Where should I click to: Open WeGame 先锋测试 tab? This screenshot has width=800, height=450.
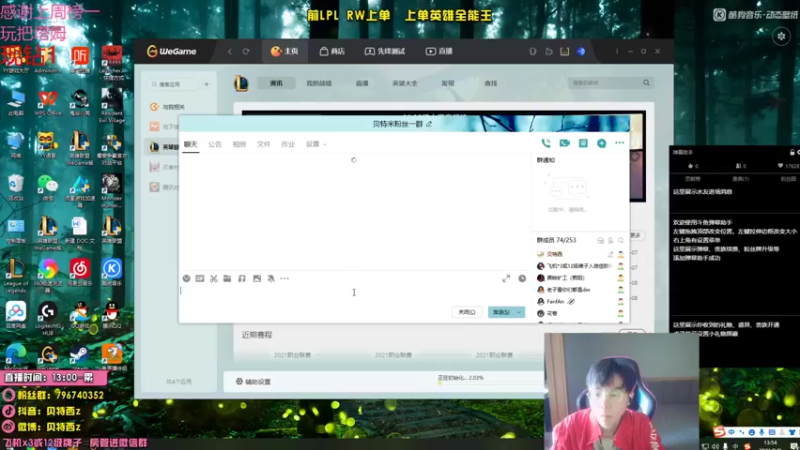(385, 52)
